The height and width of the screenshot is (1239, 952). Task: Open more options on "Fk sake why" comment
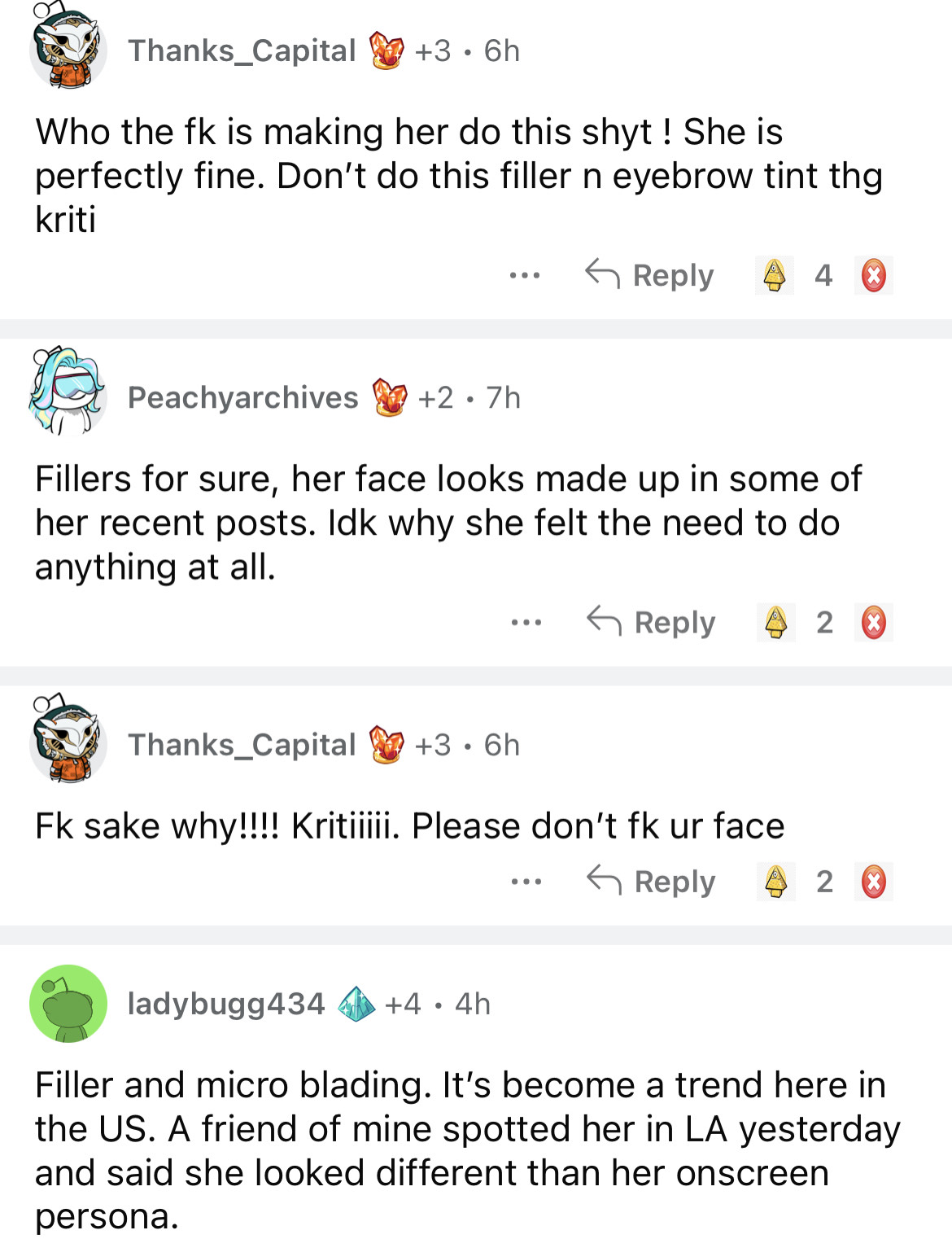[x=526, y=882]
